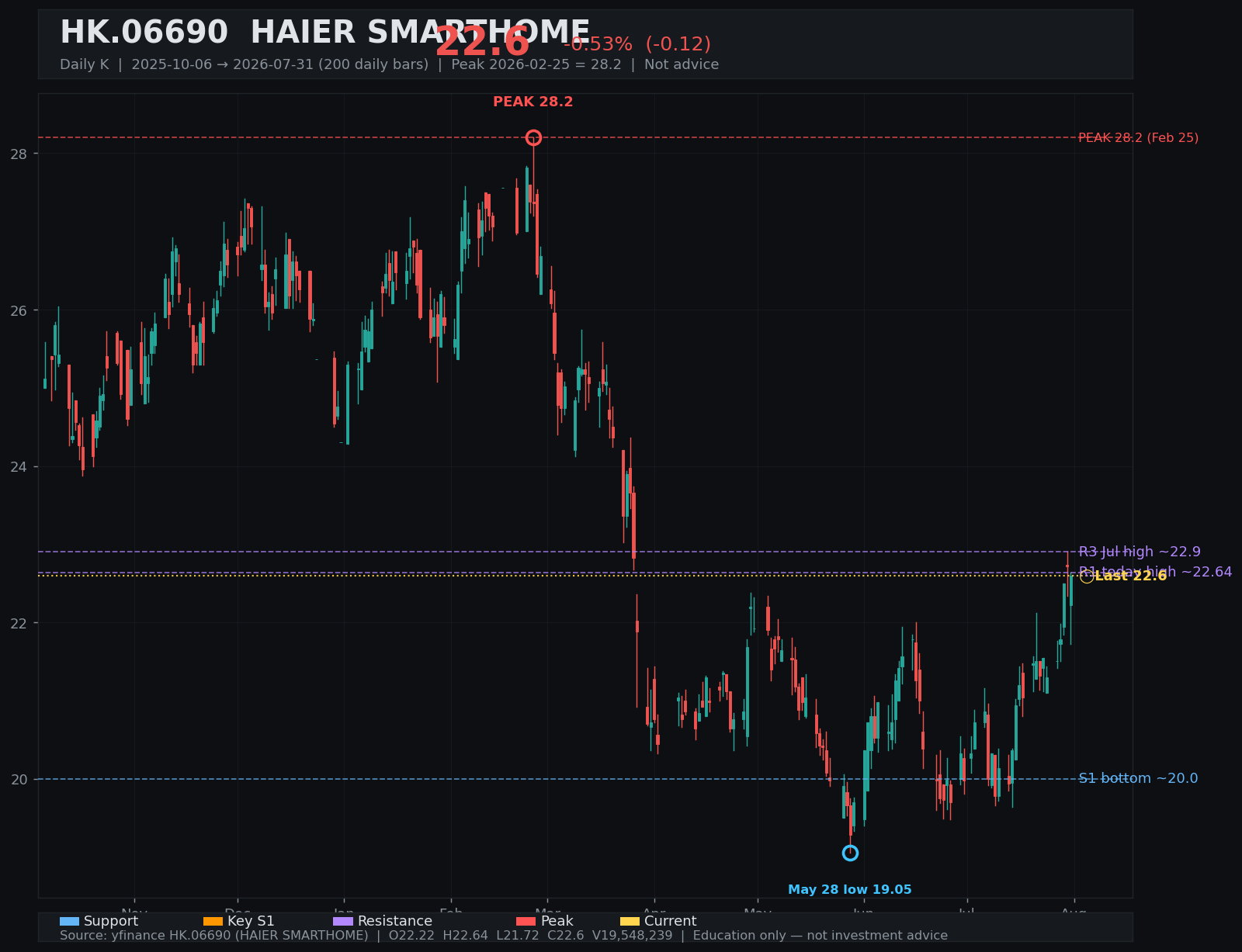Screen dimensions: 1242x952
Task: Click the "C22.6" close value in the footer
Action: coord(565,936)
